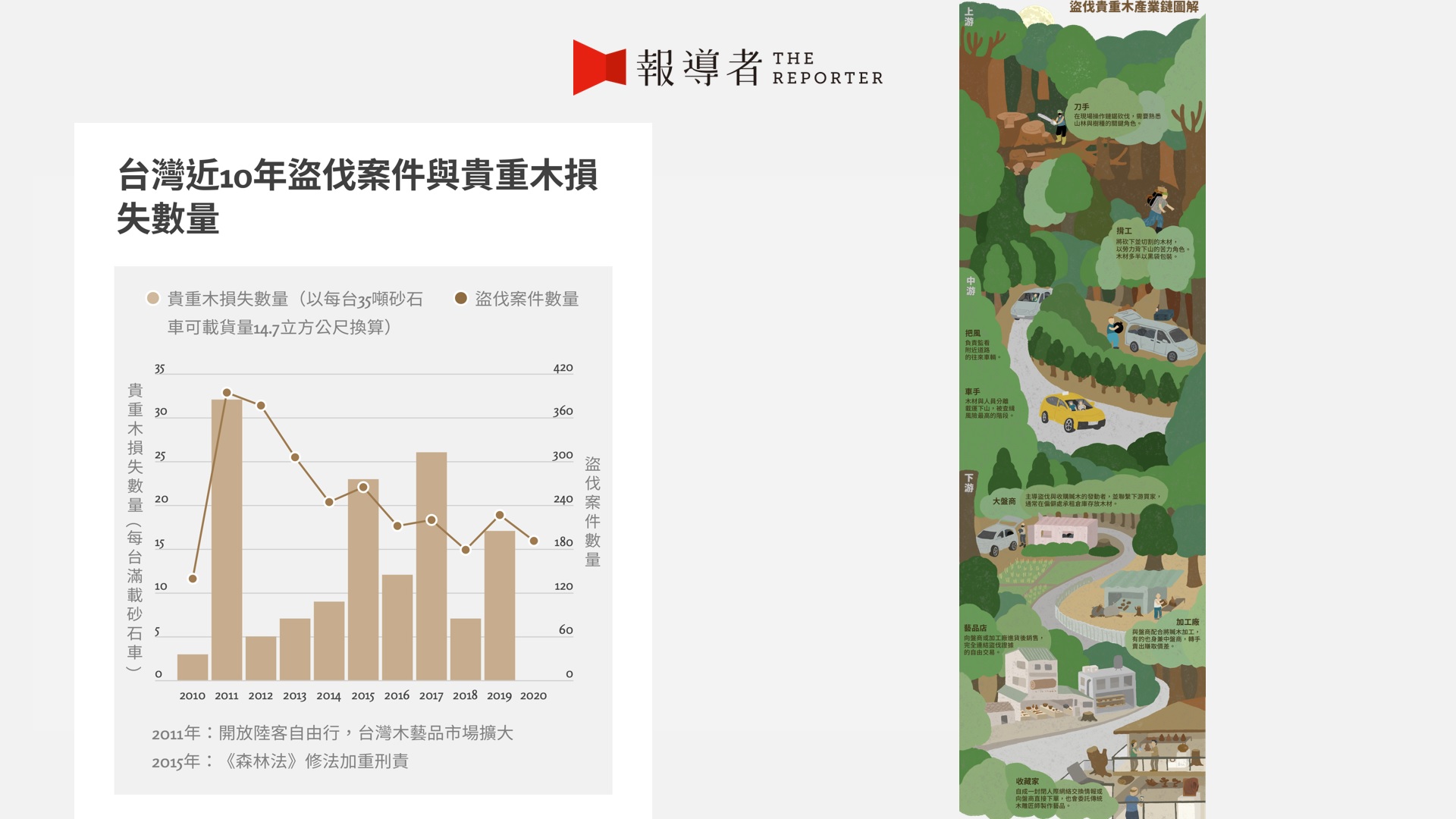Screen dimensions: 1456x819
Task: Click the dark brown 盜伐案件數量 legend dot
Action: tap(460, 299)
